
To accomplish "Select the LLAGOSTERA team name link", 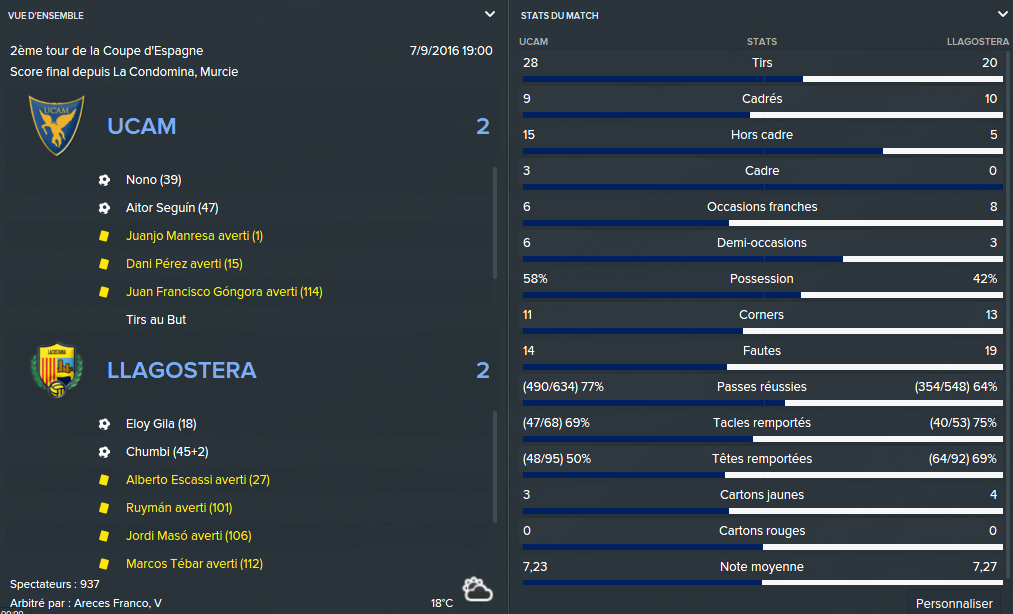I will [182, 370].
